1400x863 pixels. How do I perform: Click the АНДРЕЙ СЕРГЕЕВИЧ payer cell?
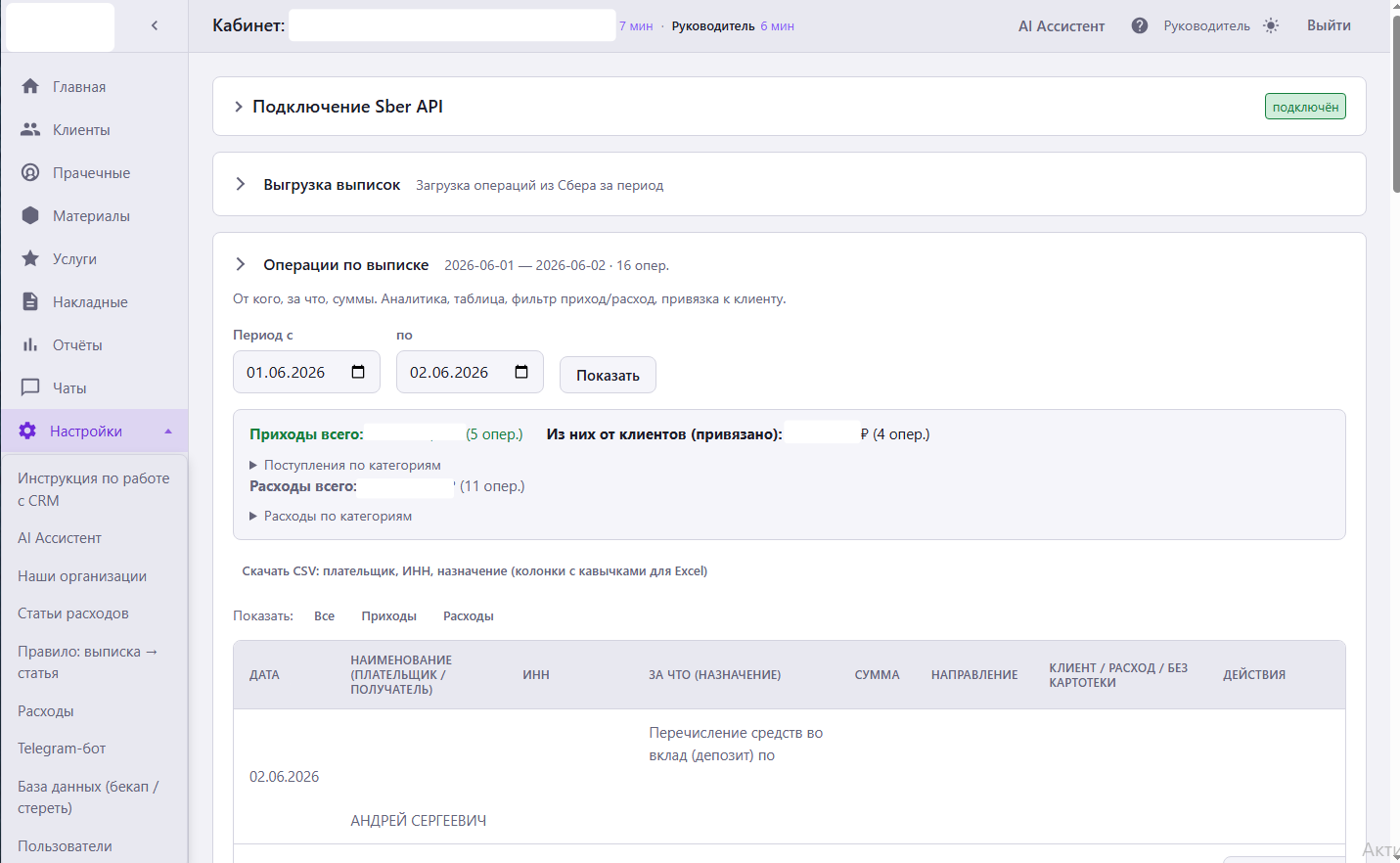click(x=419, y=821)
